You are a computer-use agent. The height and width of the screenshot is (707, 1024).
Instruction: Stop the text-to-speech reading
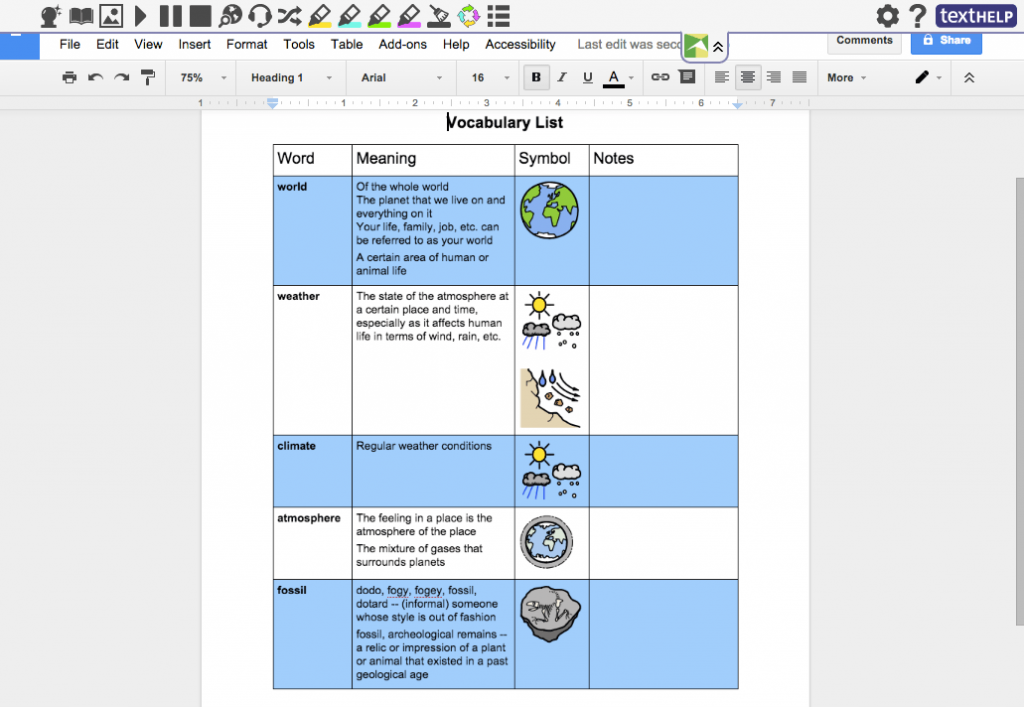tap(200, 16)
